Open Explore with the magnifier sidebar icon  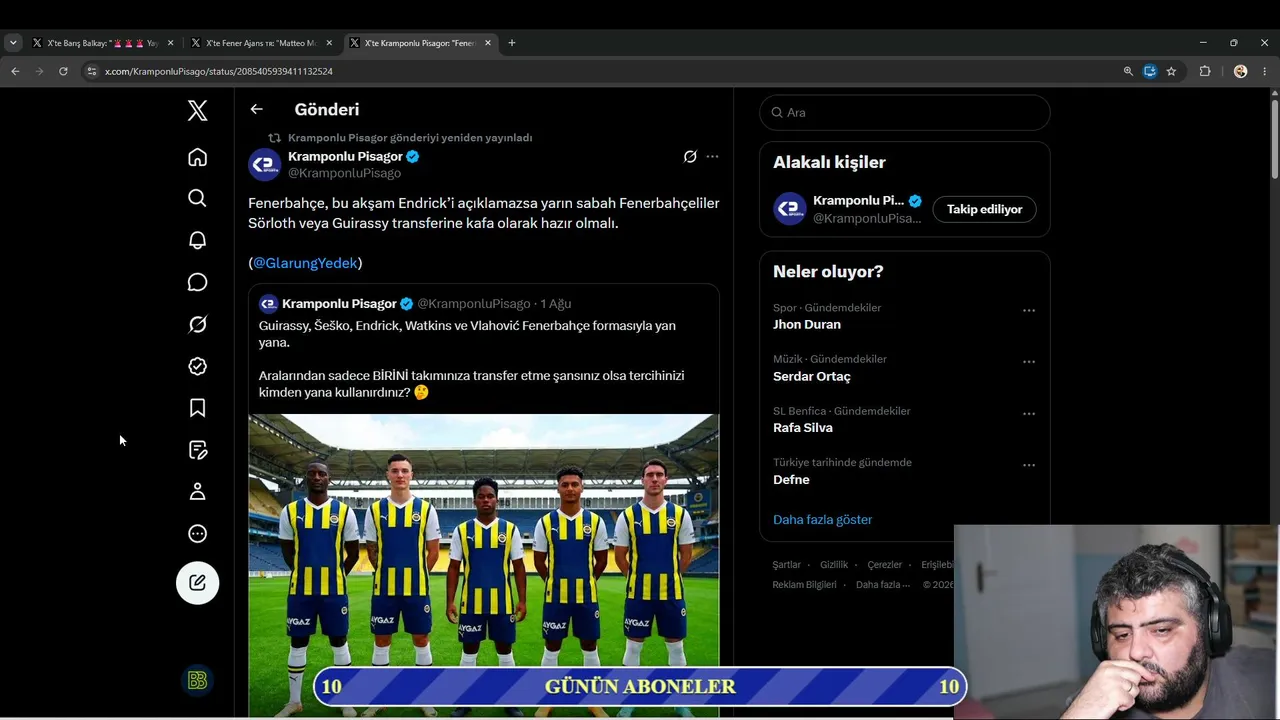(198, 198)
